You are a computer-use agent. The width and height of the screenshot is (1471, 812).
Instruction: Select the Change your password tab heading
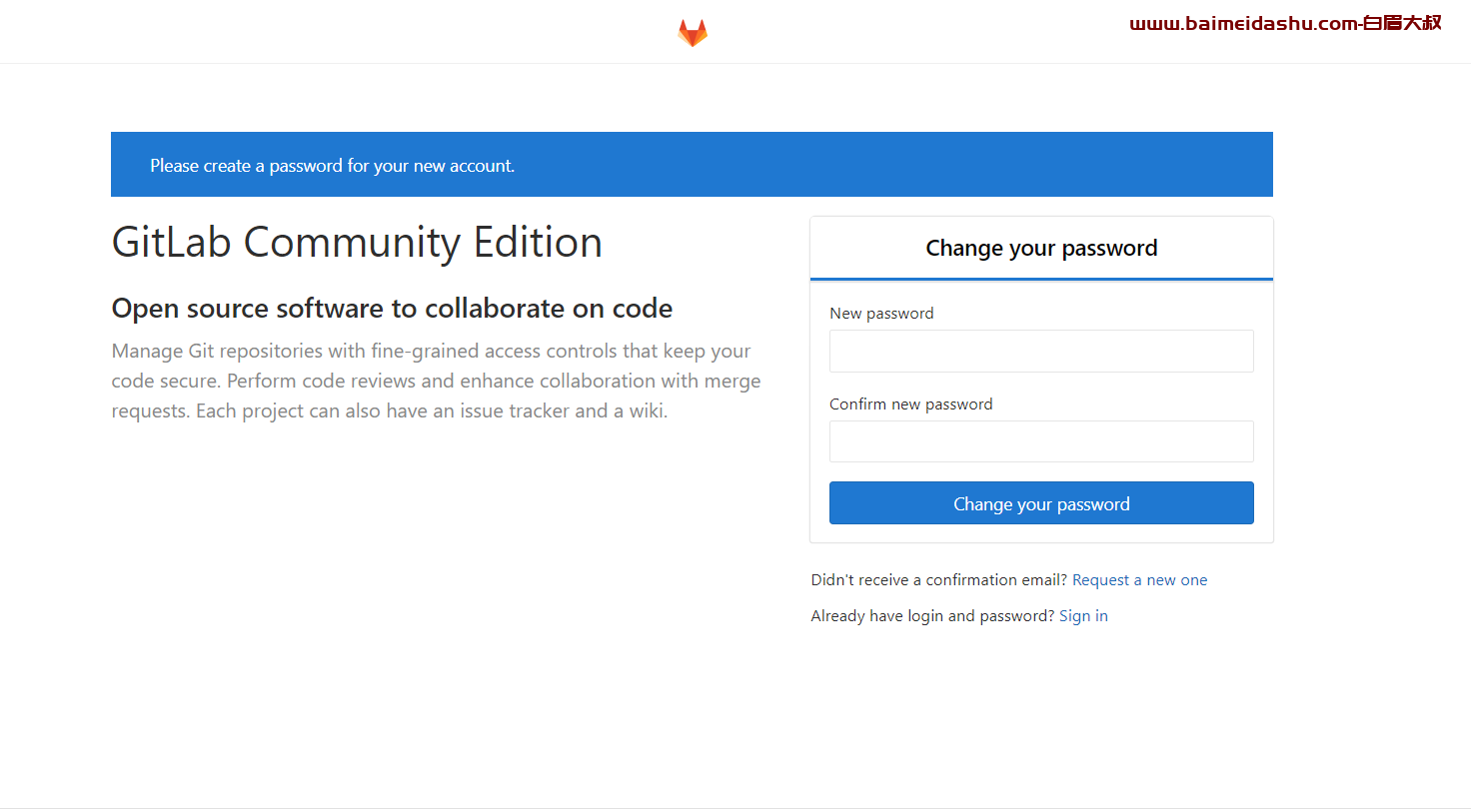pos(1041,248)
